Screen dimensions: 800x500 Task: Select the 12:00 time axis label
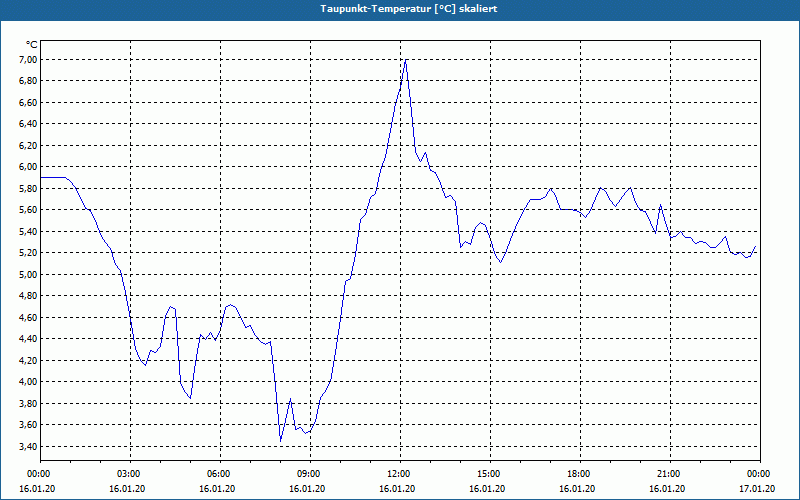click(x=400, y=473)
